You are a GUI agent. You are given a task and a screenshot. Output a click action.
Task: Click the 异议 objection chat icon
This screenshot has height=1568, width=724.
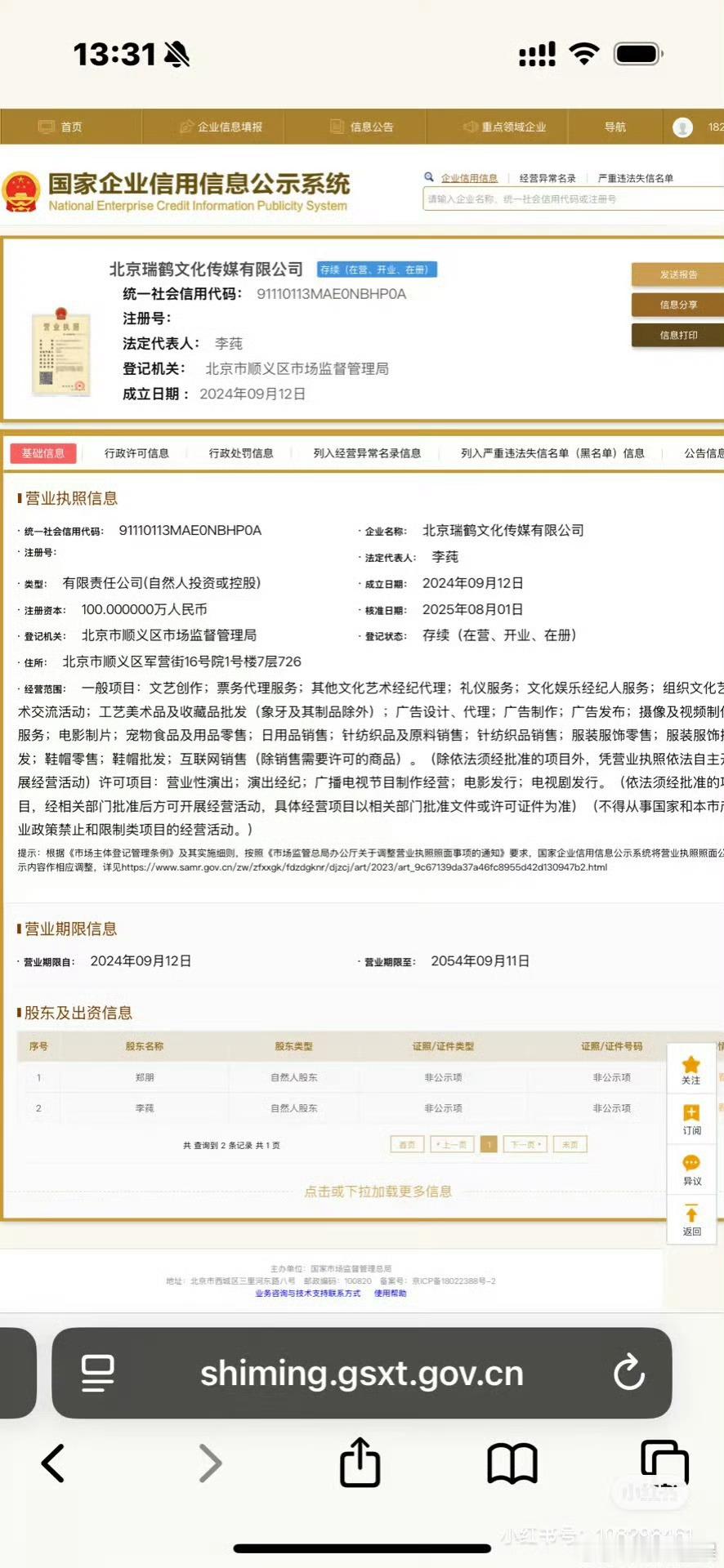pos(691,1163)
